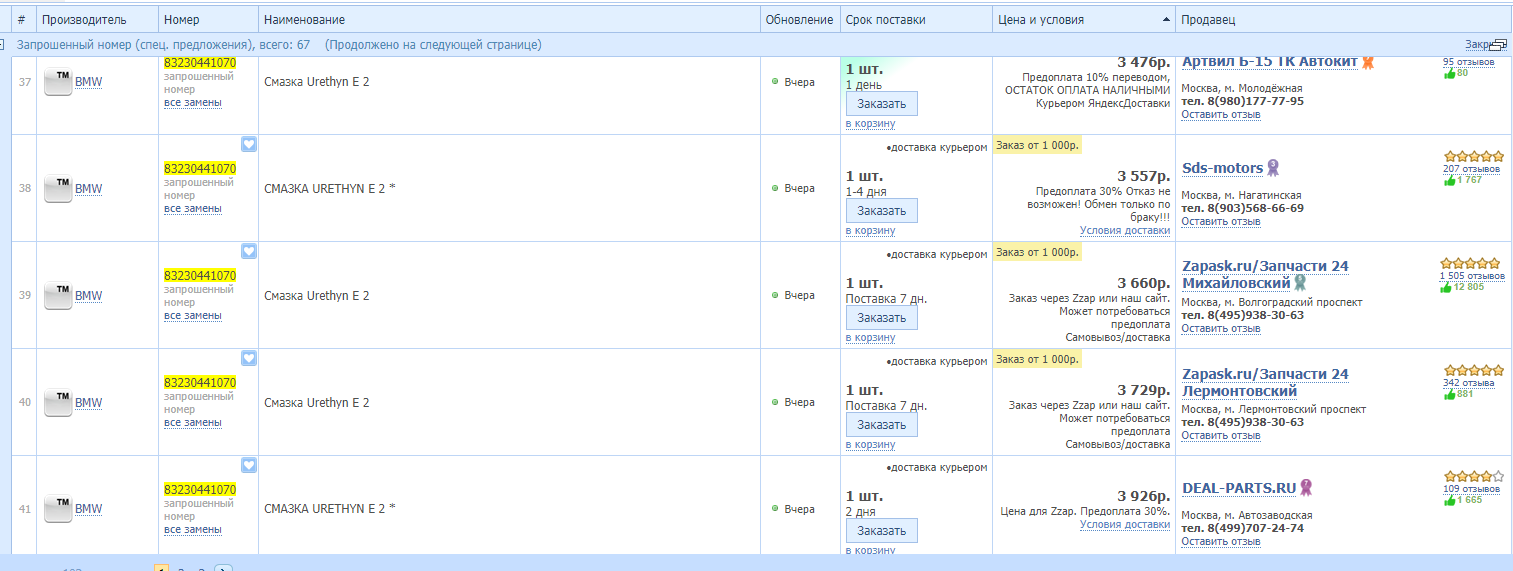Sort by Обновление column header
Viewport: 1513px width, 571px height.
click(x=800, y=19)
